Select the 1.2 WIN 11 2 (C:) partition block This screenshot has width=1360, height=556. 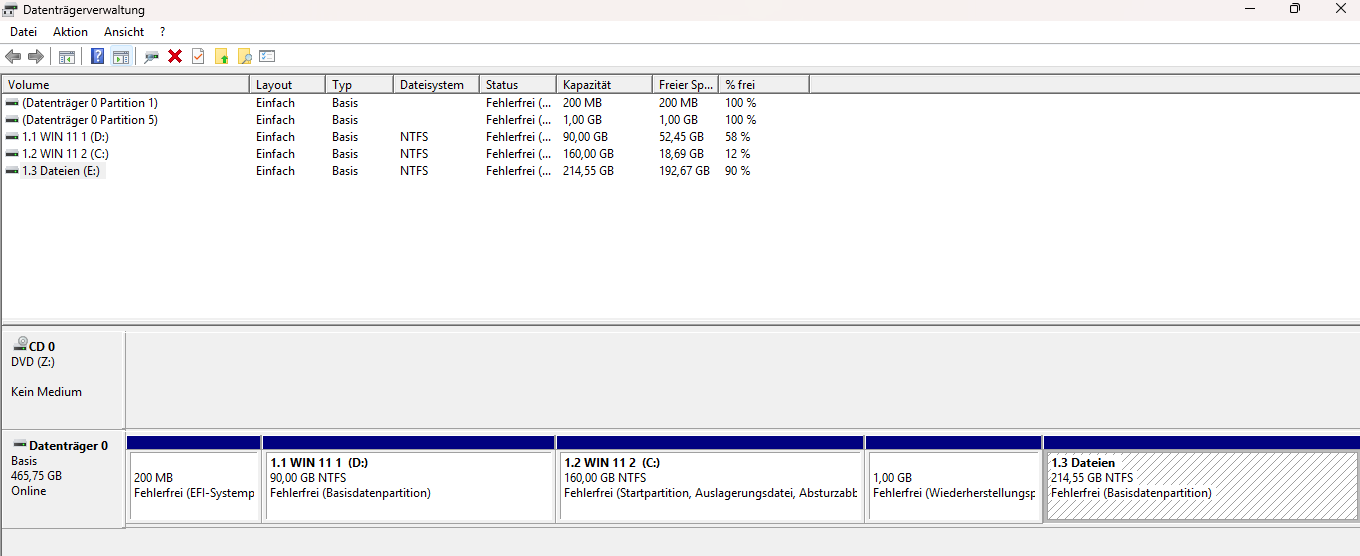[710, 478]
